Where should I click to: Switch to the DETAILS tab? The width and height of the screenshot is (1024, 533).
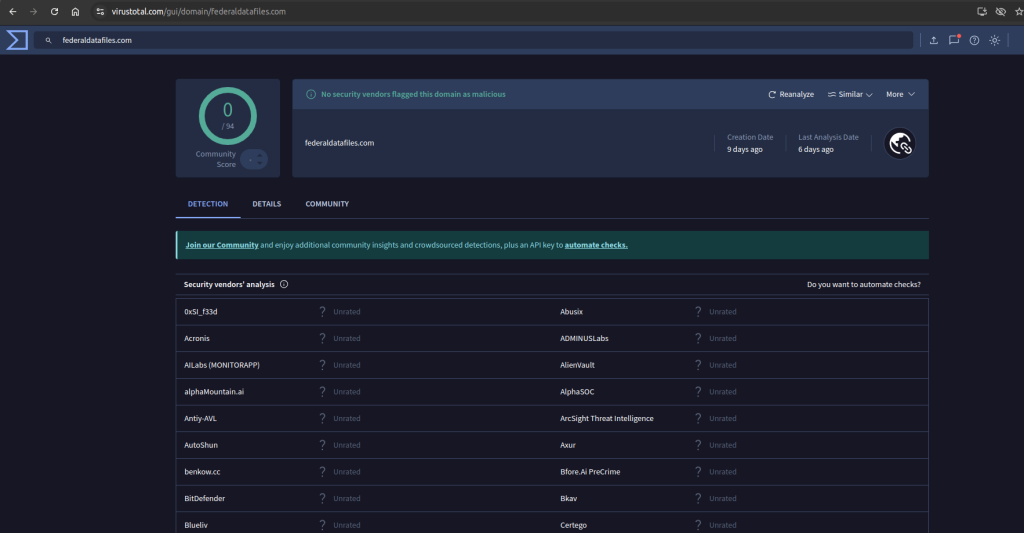266,204
